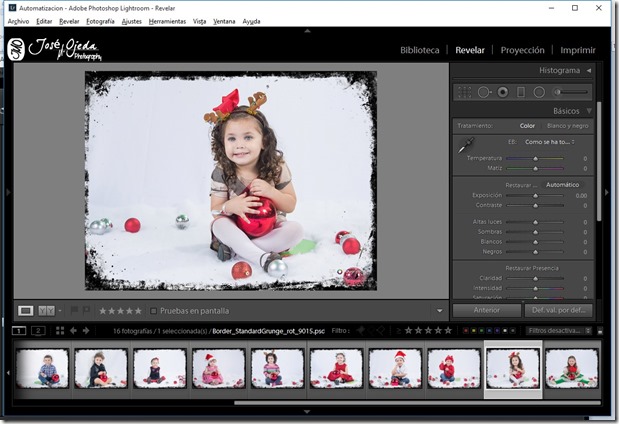
Task: Select the first filmstrip thumbnail, boy in plaid
Action: (42, 369)
